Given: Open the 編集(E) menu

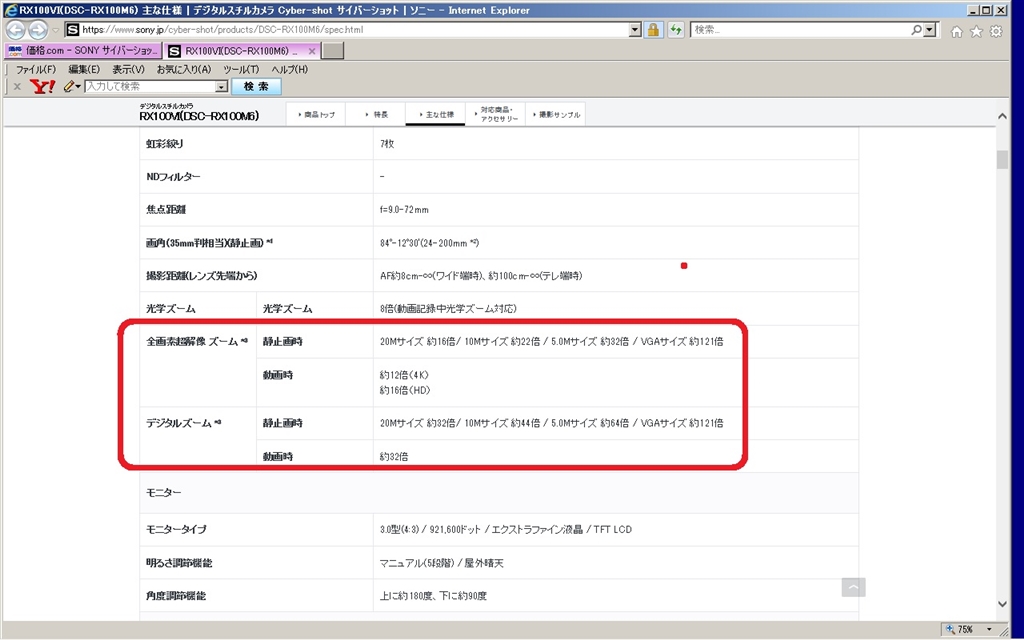Looking at the screenshot, I should [x=84, y=69].
